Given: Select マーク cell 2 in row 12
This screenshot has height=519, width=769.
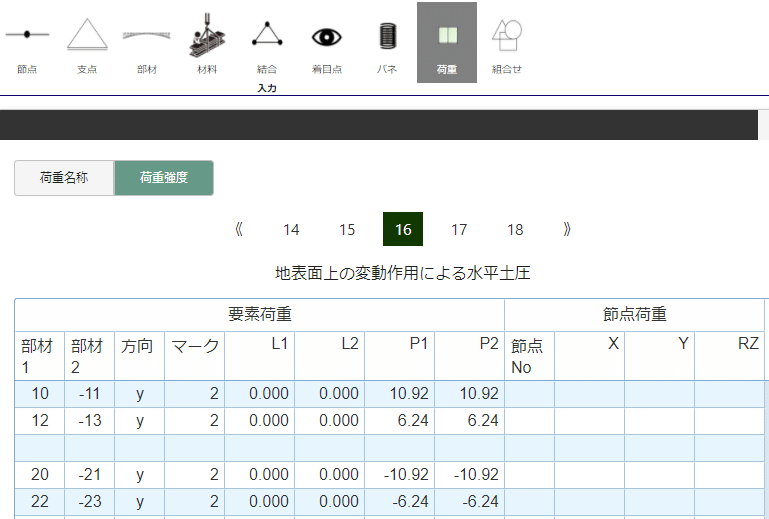Looking at the screenshot, I should click(x=195, y=421).
